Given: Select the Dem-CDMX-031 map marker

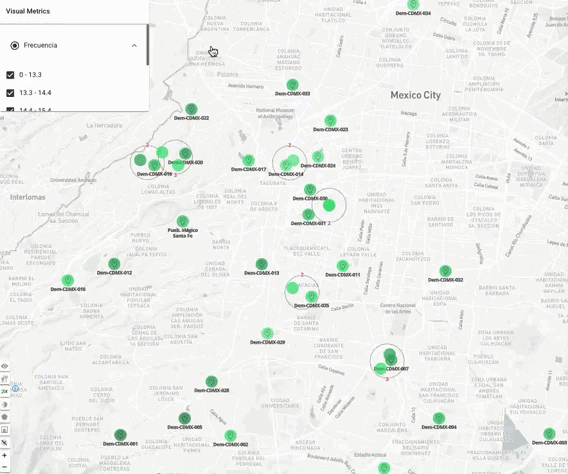Looking at the screenshot, I should (308, 214).
